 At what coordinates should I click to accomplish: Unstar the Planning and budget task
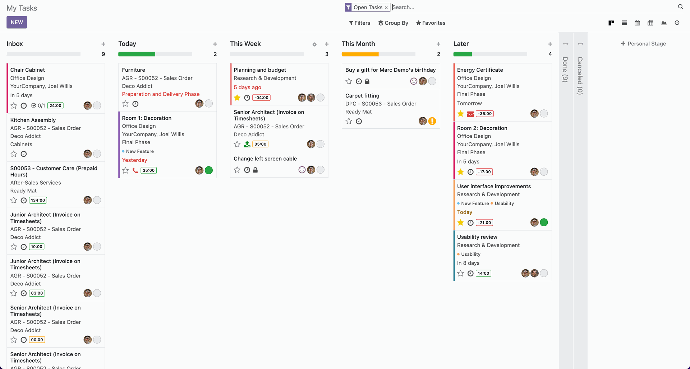237,98
